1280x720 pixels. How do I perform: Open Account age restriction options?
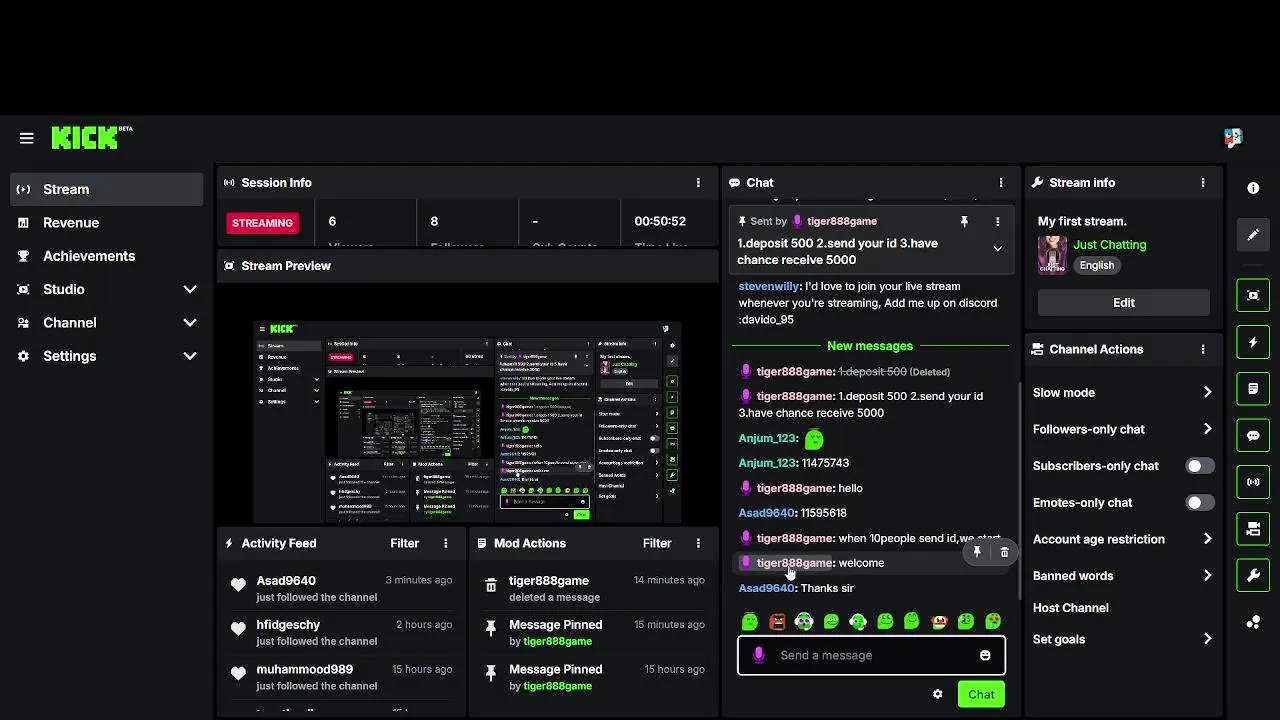click(1123, 539)
